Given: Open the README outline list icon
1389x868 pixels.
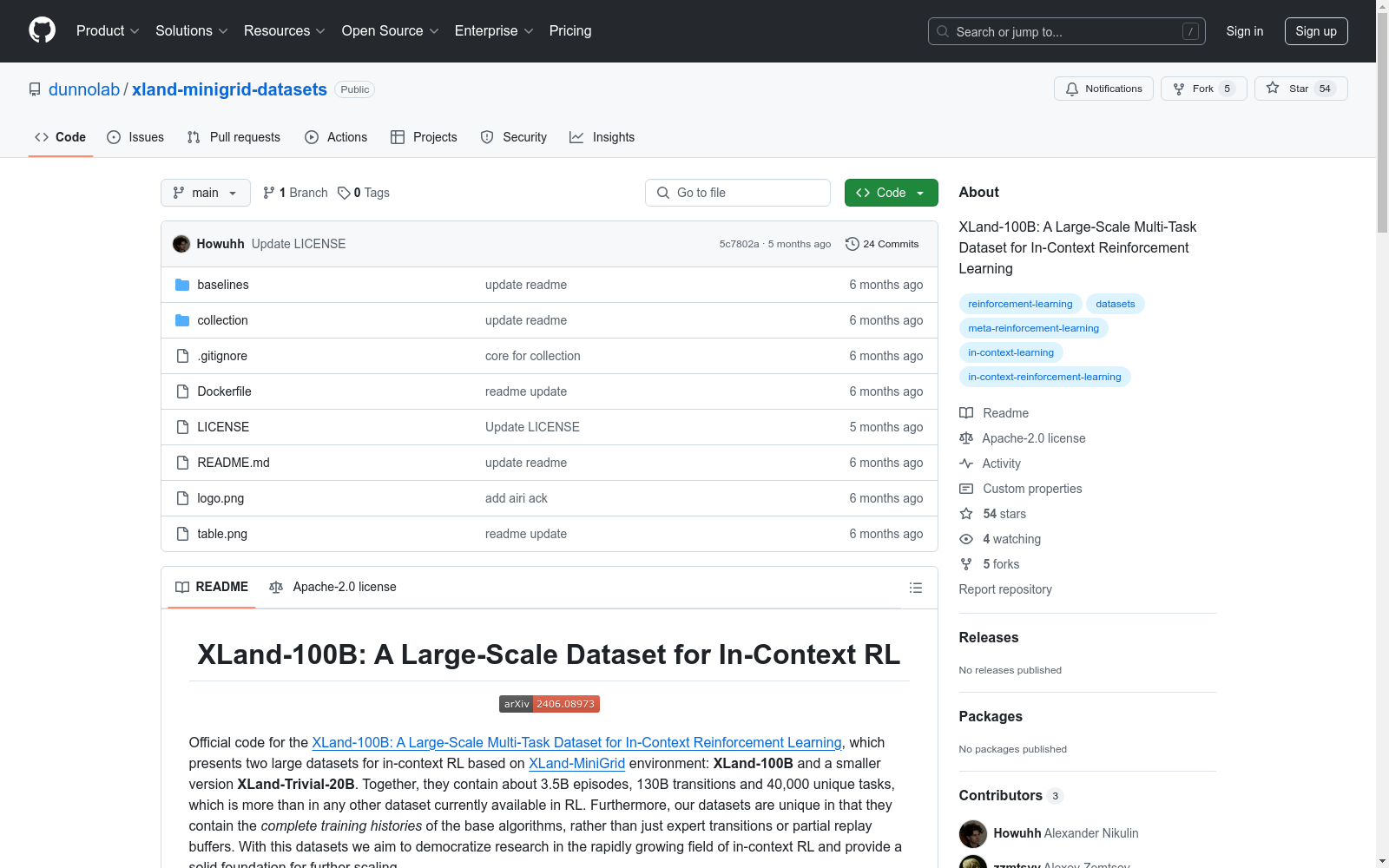Looking at the screenshot, I should tap(915, 588).
